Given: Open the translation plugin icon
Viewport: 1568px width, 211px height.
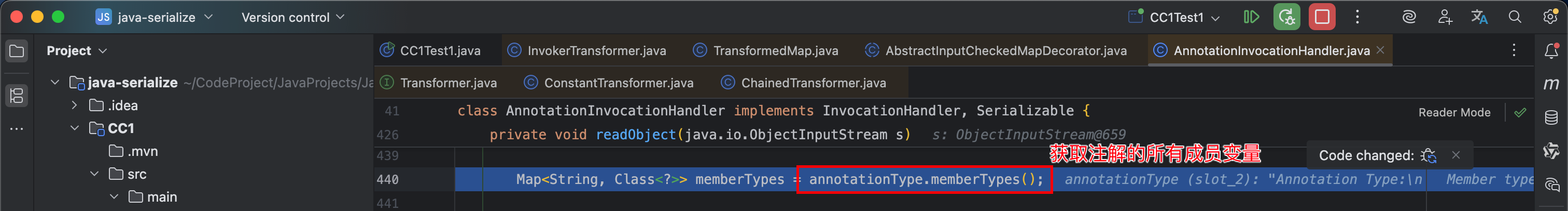Looking at the screenshot, I should (1480, 17).
